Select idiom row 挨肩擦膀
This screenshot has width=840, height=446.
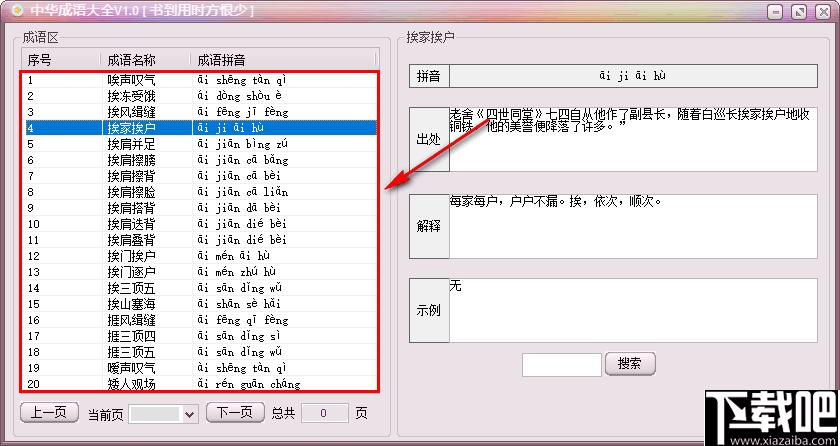point(200,160)
